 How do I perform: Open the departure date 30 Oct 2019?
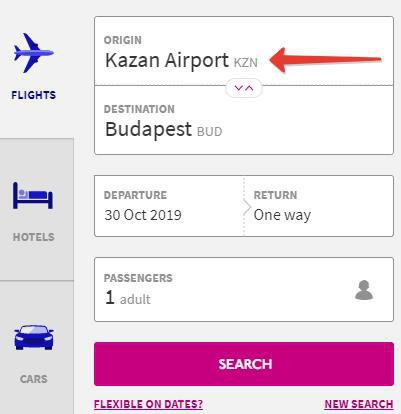pyautogui.click(x=169, y=206)
